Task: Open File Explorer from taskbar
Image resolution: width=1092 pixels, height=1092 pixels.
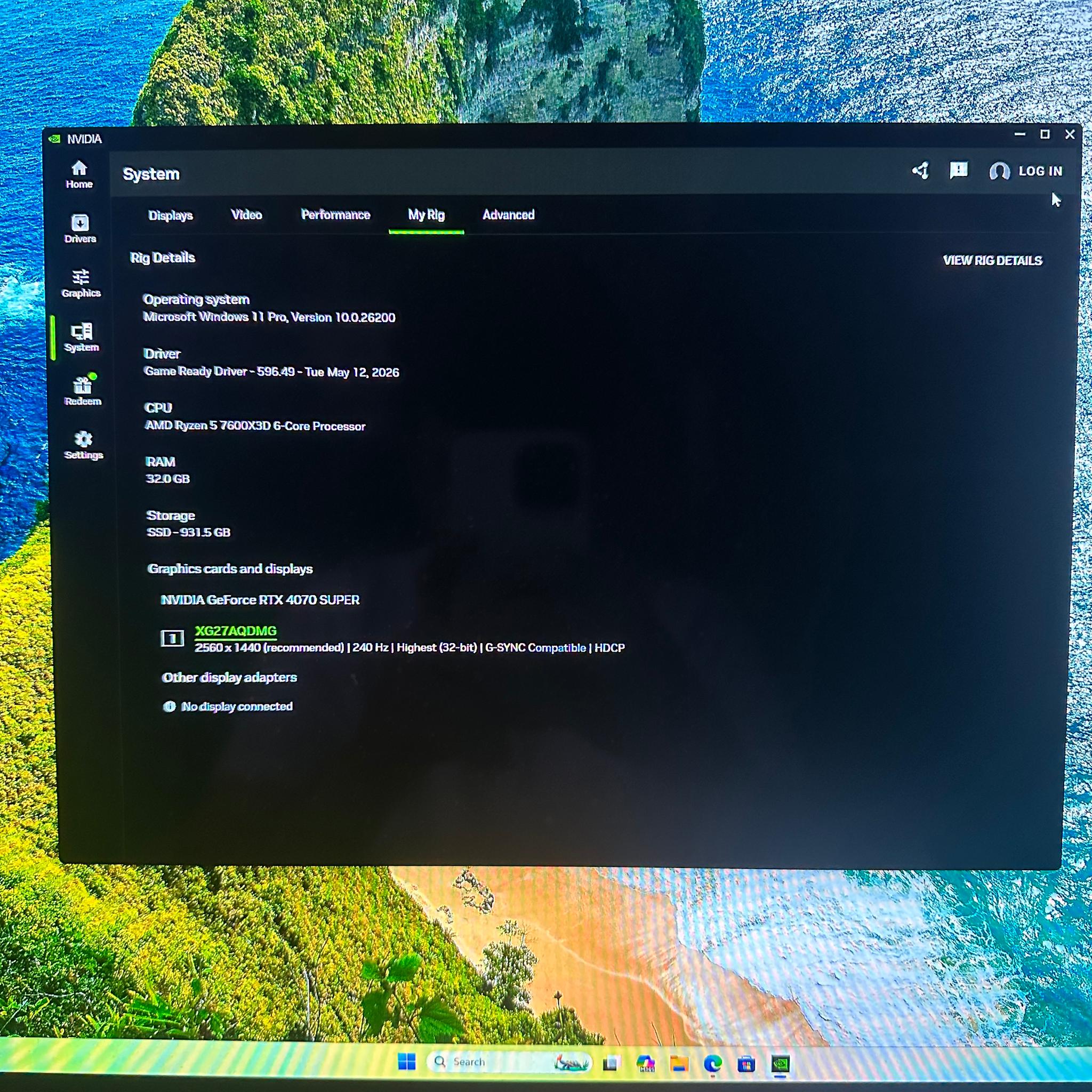Action: pos(679,1064)
